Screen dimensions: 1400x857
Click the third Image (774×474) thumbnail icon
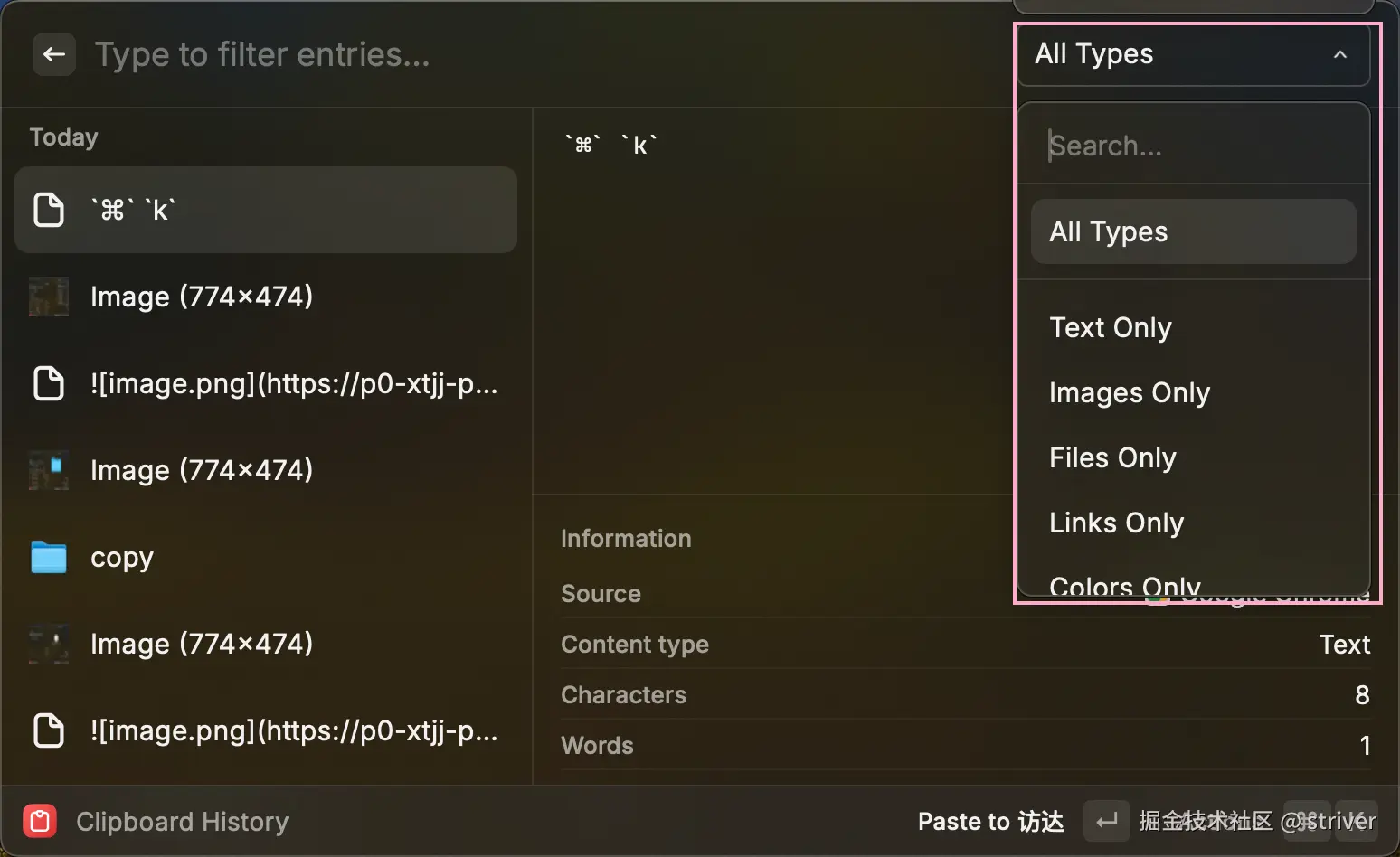click(49, 644)
